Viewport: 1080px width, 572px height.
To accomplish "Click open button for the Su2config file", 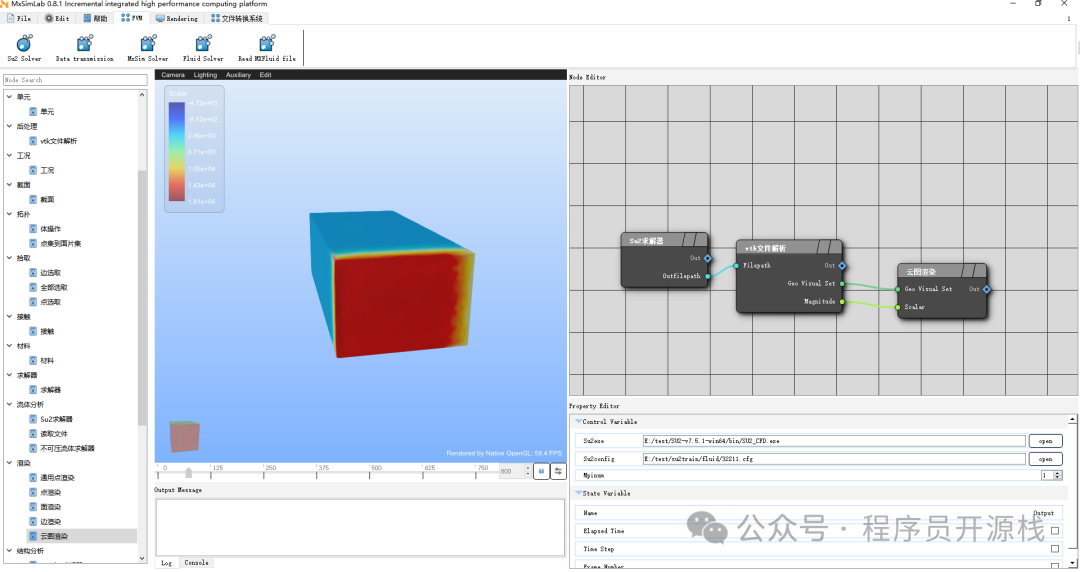I will tap(1045, 459).
